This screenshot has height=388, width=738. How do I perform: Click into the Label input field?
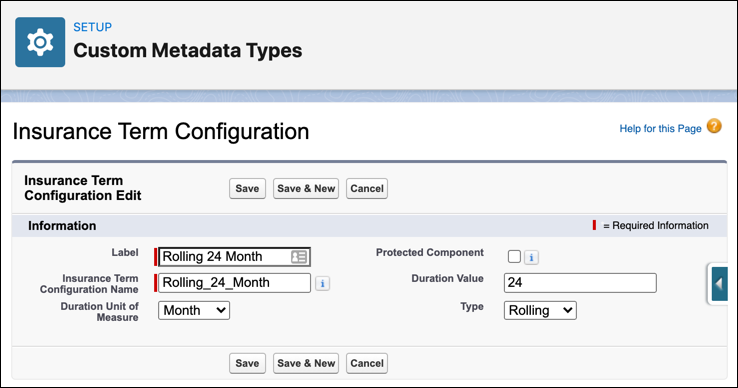pos(234,257)
